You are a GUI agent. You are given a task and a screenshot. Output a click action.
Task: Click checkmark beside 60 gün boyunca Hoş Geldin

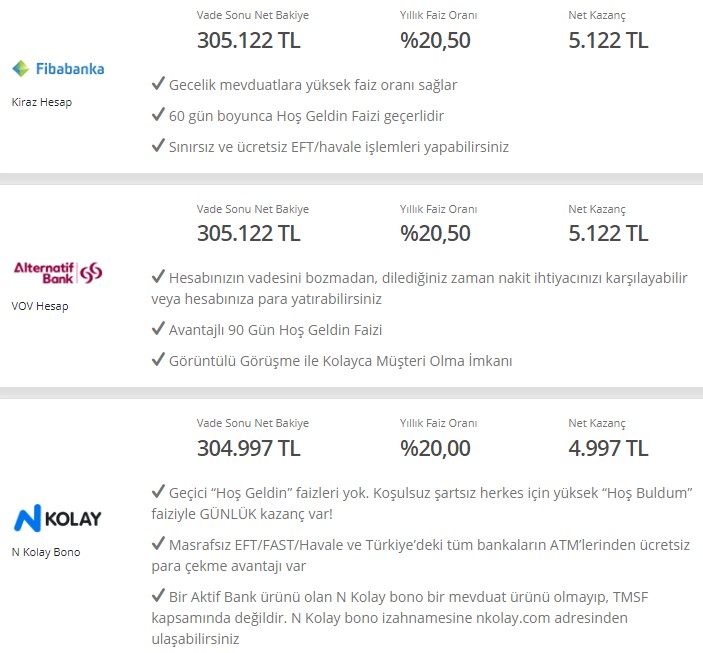[x=158, y=114]
